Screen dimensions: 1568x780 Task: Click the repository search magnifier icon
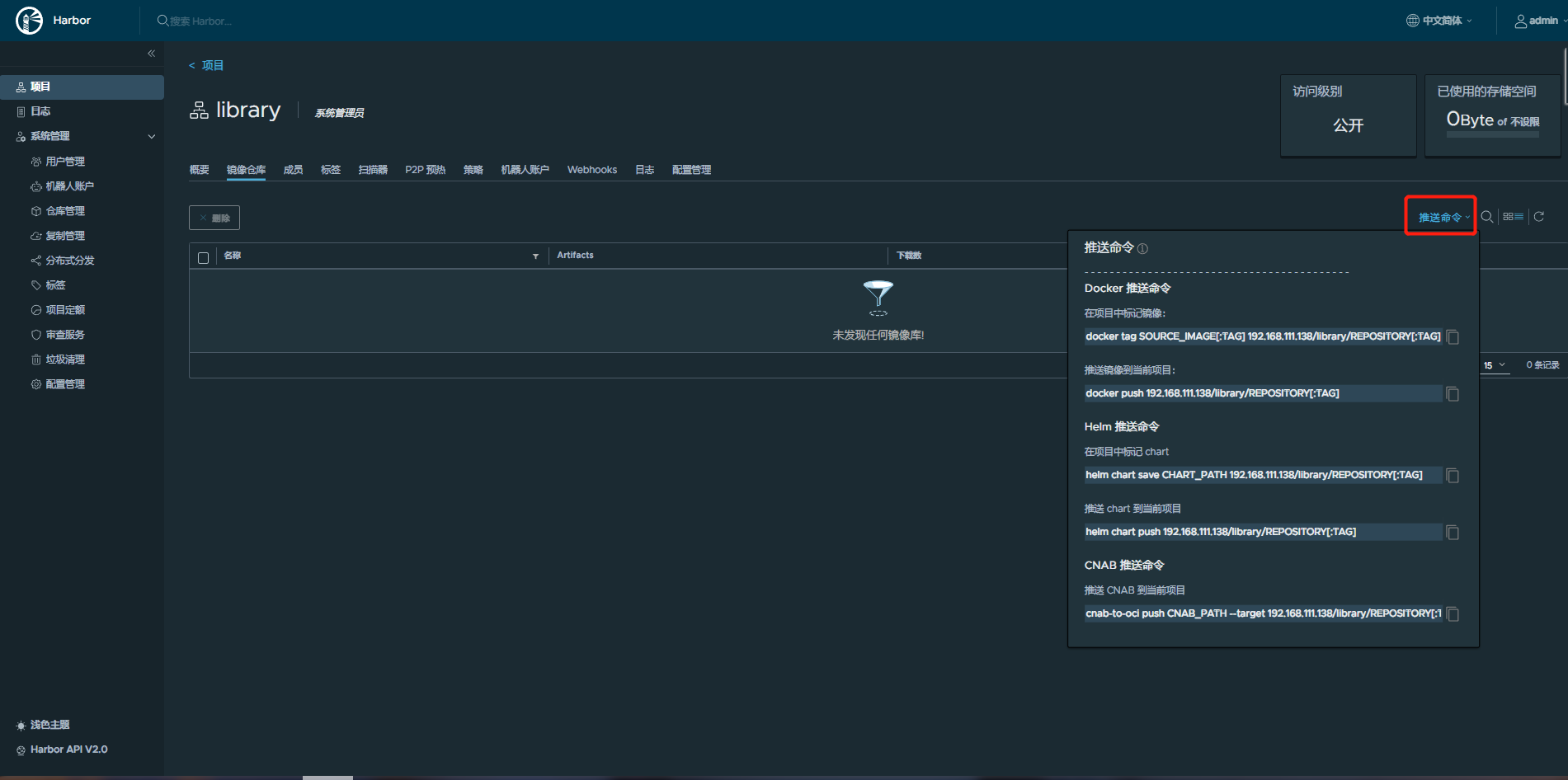pyautogui.click(x=1486, y=217)
